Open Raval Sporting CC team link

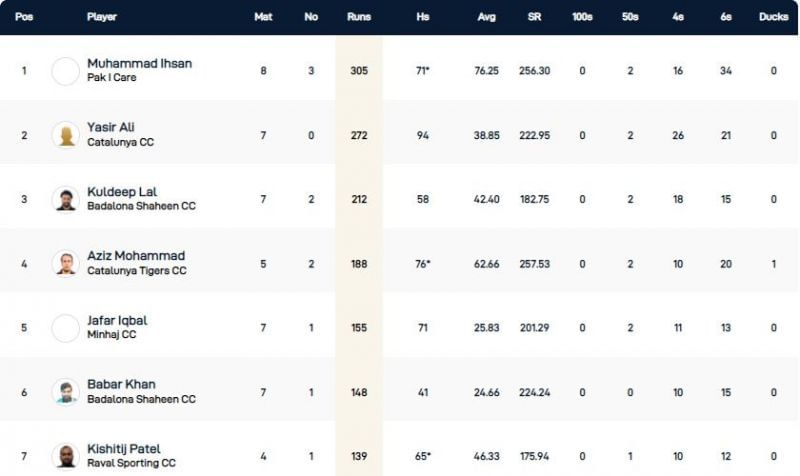[129, 463]
